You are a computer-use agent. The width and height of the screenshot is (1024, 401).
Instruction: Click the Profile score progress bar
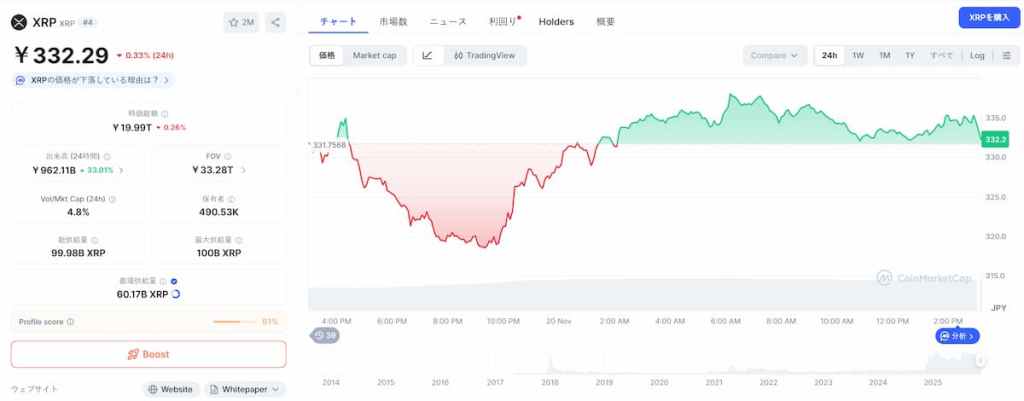point(235,322)
